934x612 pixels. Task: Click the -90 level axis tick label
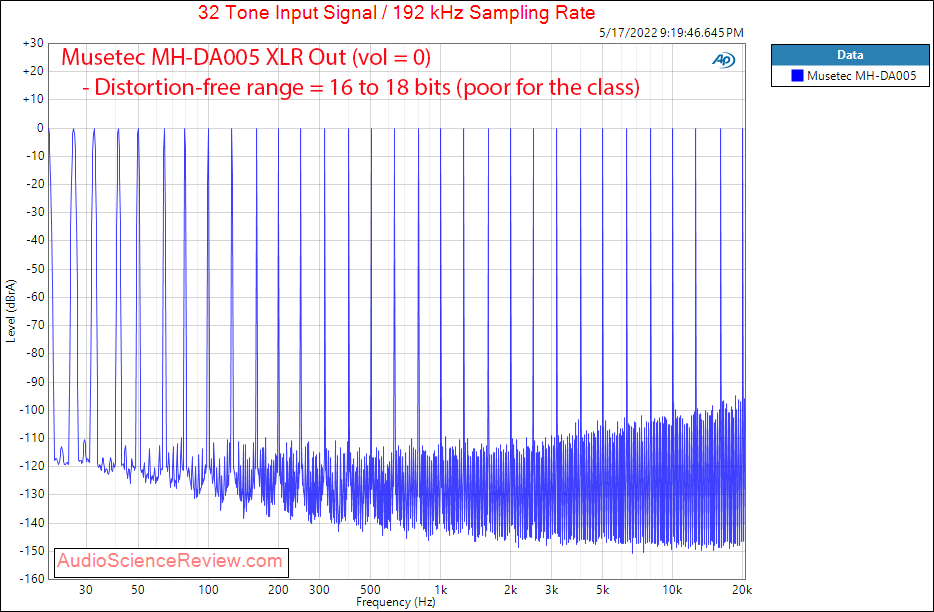(34, 382)
